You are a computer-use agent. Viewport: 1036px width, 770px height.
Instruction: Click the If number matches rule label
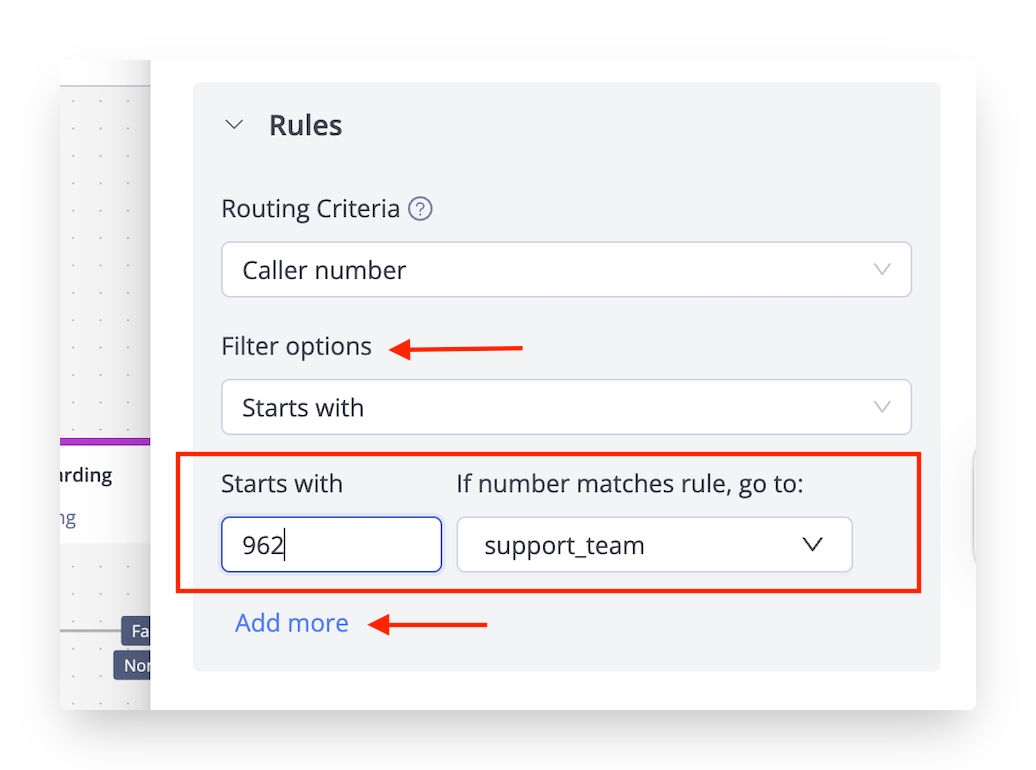[x=630, y=484]
